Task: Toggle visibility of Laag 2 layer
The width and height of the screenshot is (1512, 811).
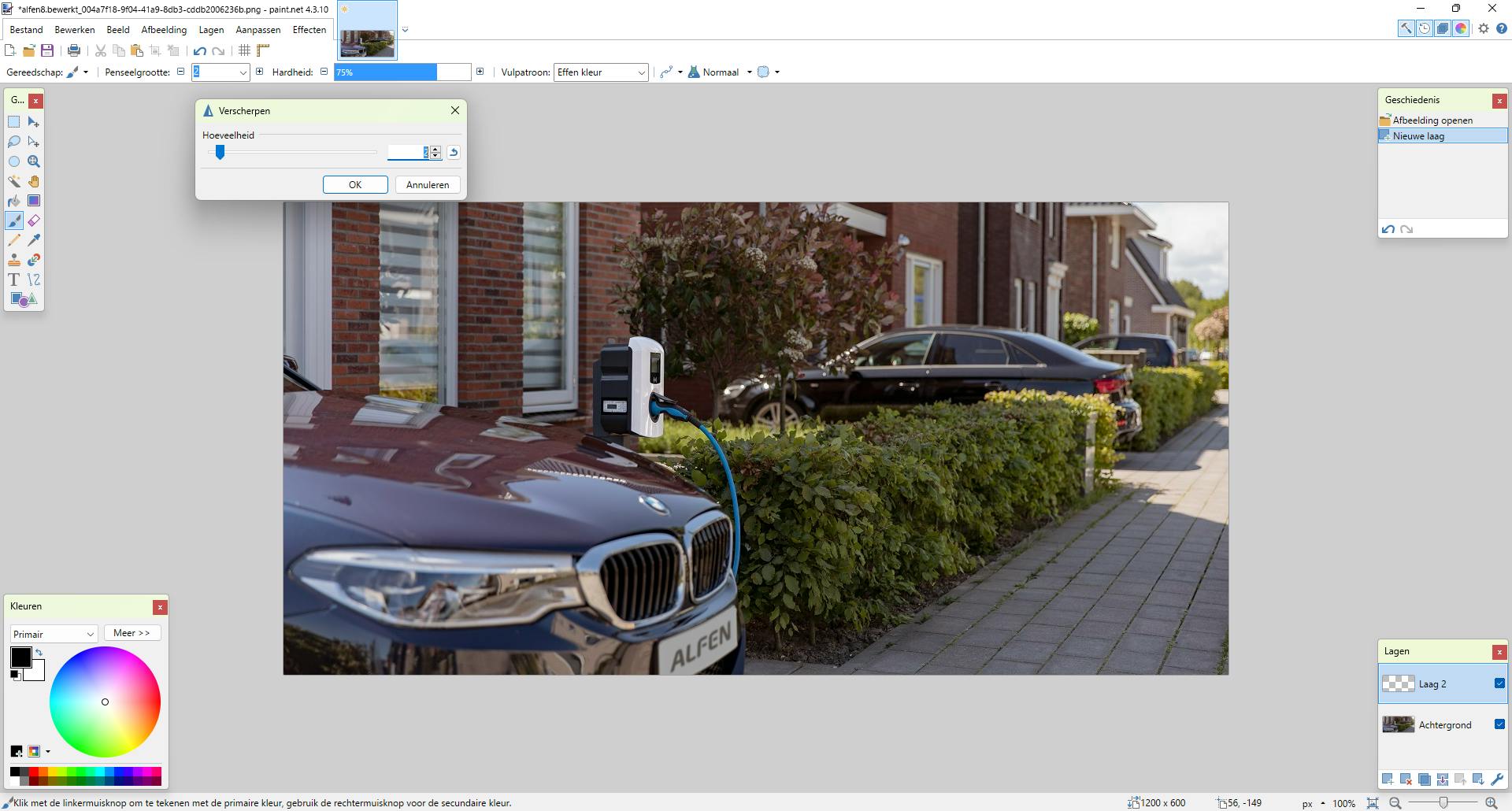Action: tap(1499, 683)
